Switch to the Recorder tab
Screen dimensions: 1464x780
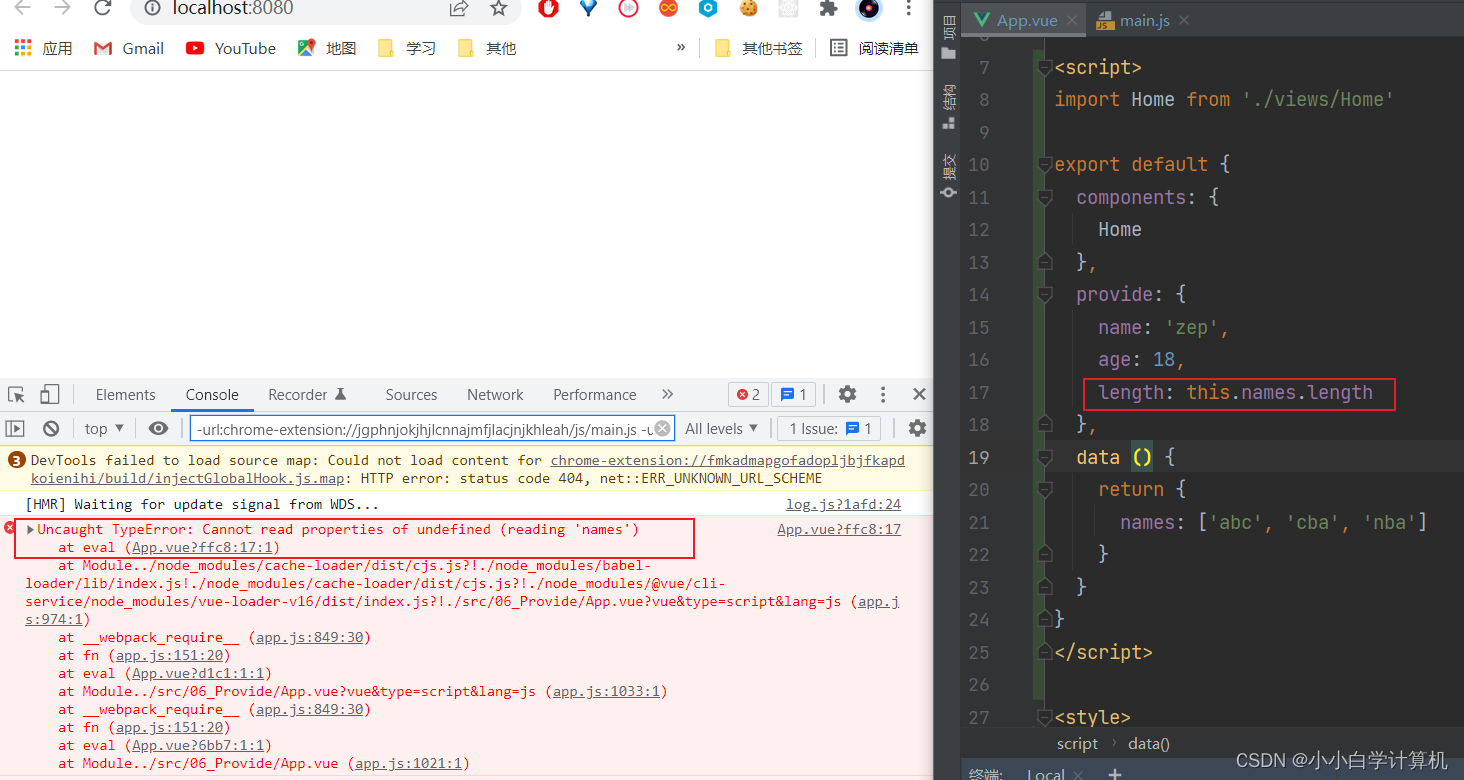pyautogui.click(x=307, y=395)
